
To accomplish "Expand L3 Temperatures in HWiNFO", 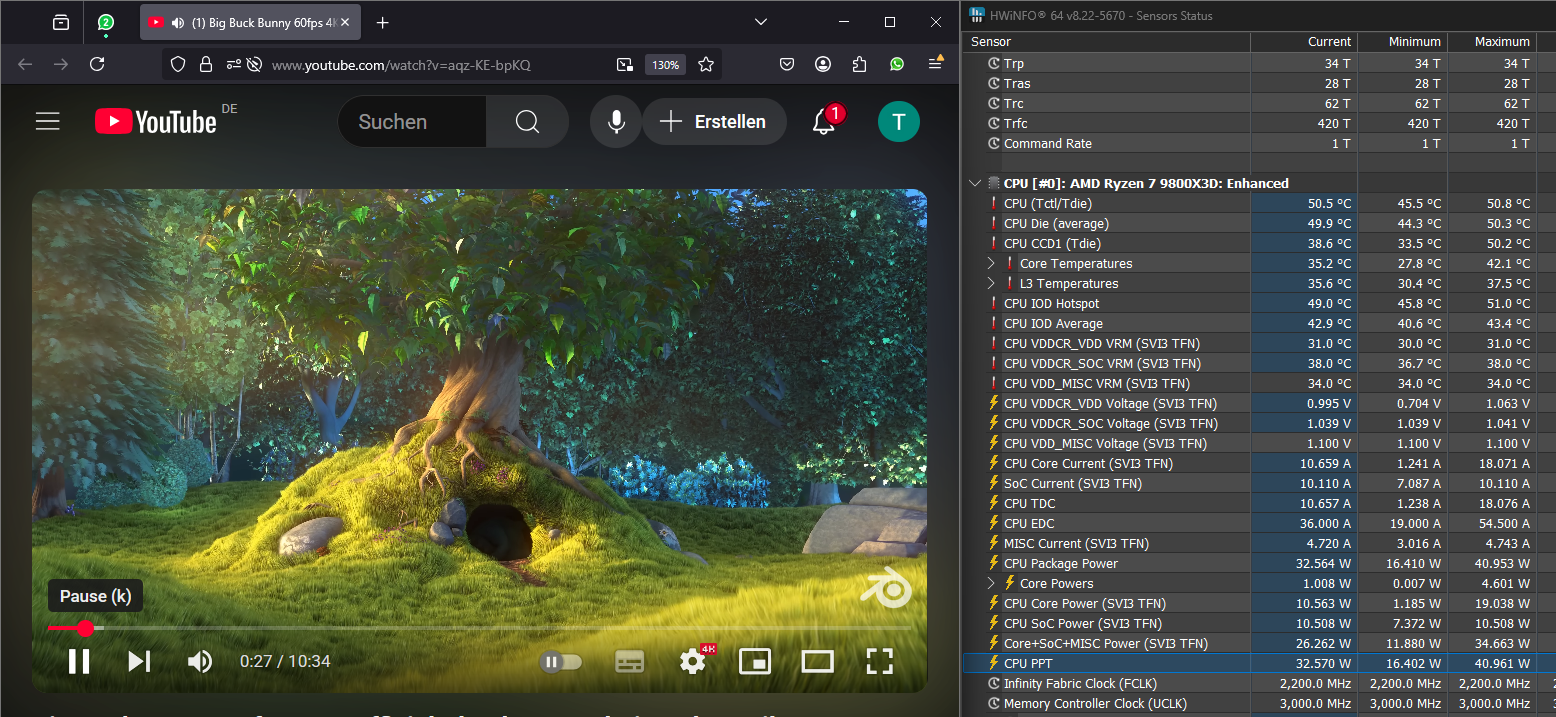I will (x=991, y=283).
